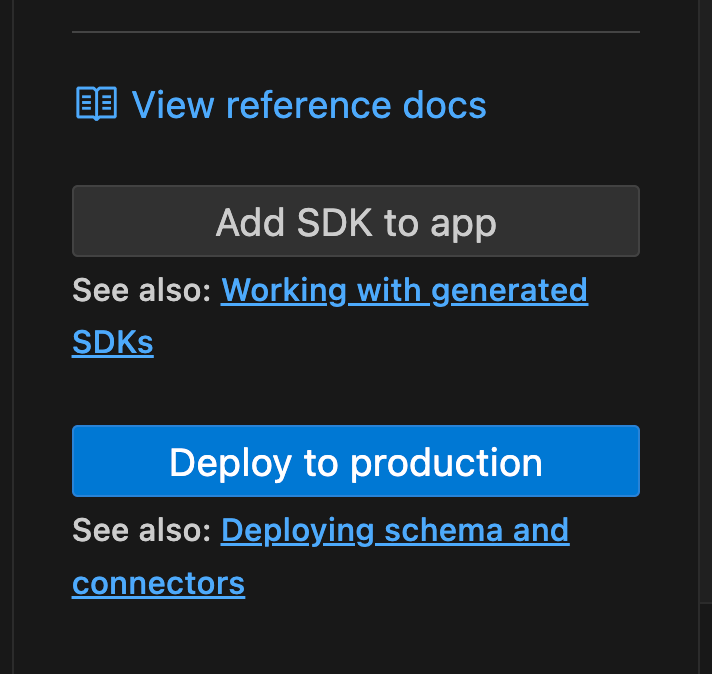Click the word "connectors" in the deploying link

(158, 583)
